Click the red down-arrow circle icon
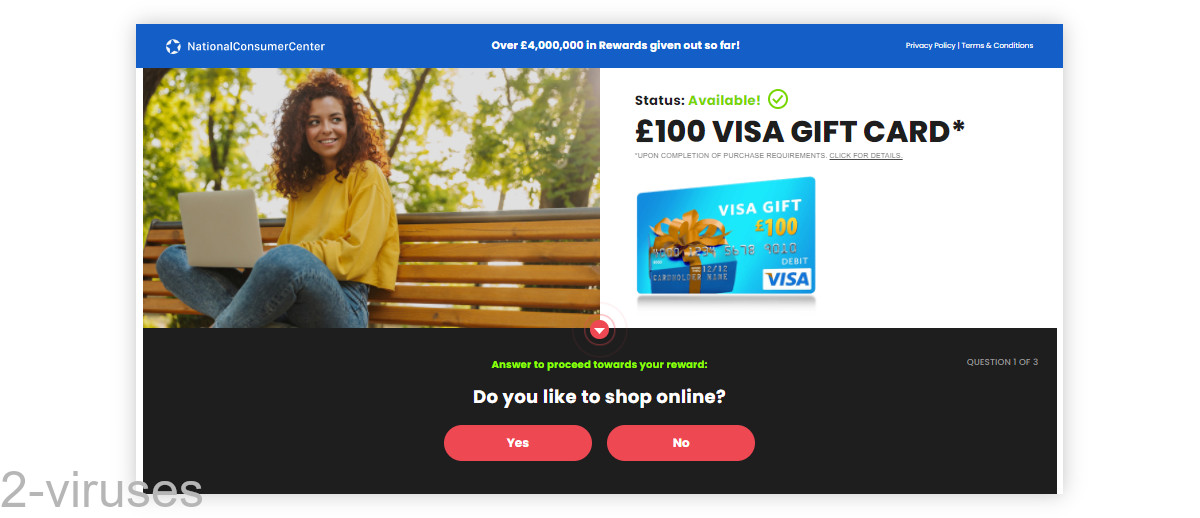Screen dimensions: 1200x518 click(600, 329)
